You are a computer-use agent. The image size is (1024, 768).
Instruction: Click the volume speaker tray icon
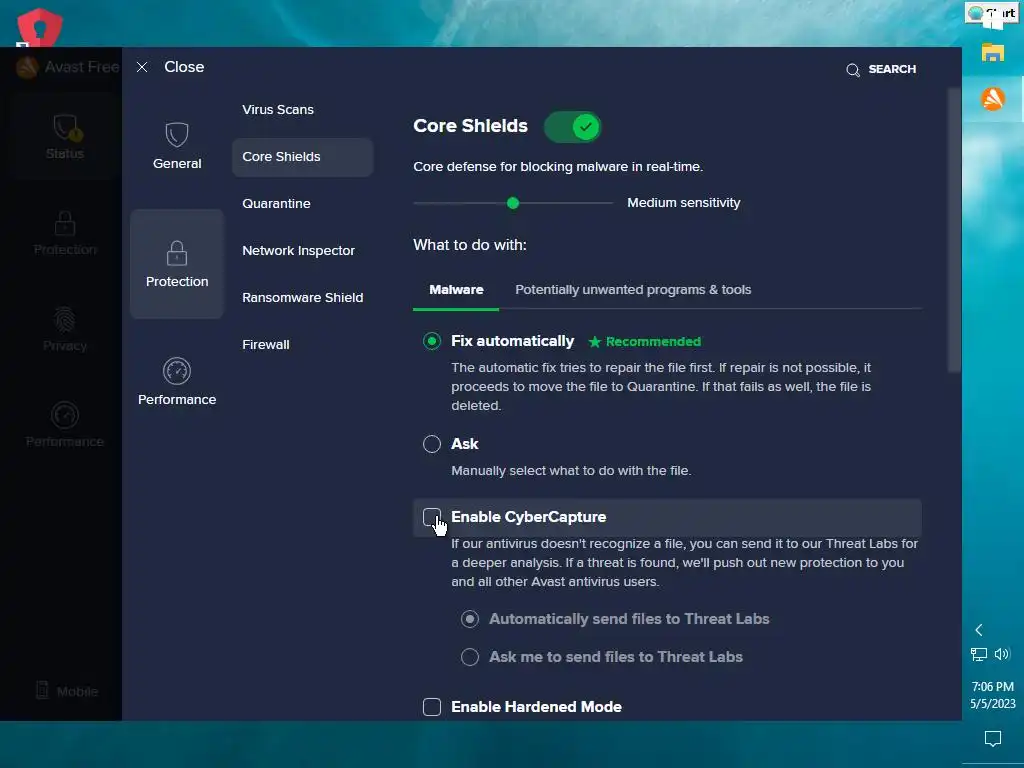[x=1002, y=654]
